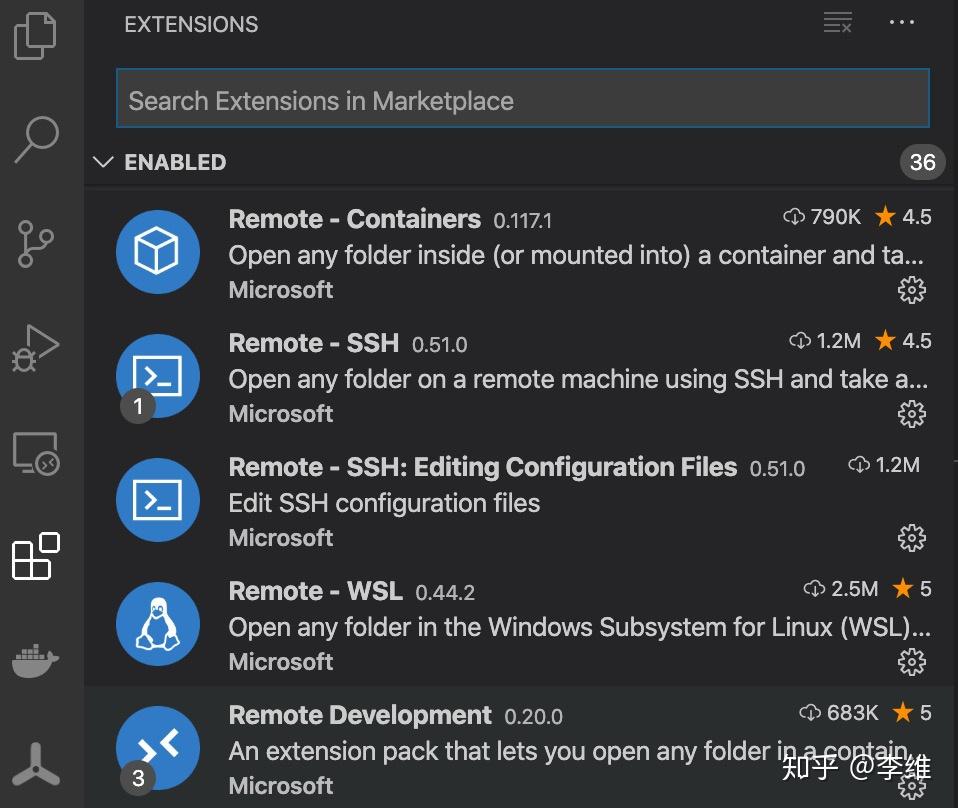Open settings gear for Remote - Containers

pyautogui.click(x=911, y=290)
